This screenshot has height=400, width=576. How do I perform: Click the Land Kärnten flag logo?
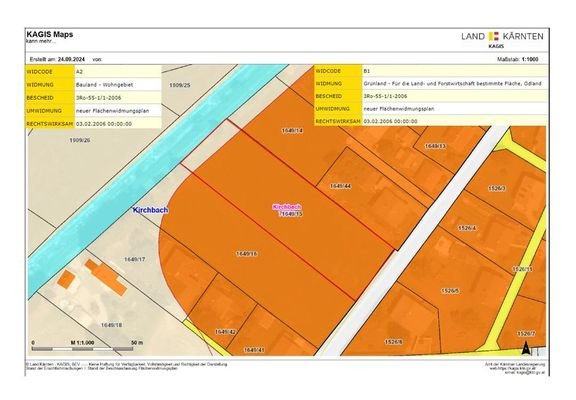494,36
